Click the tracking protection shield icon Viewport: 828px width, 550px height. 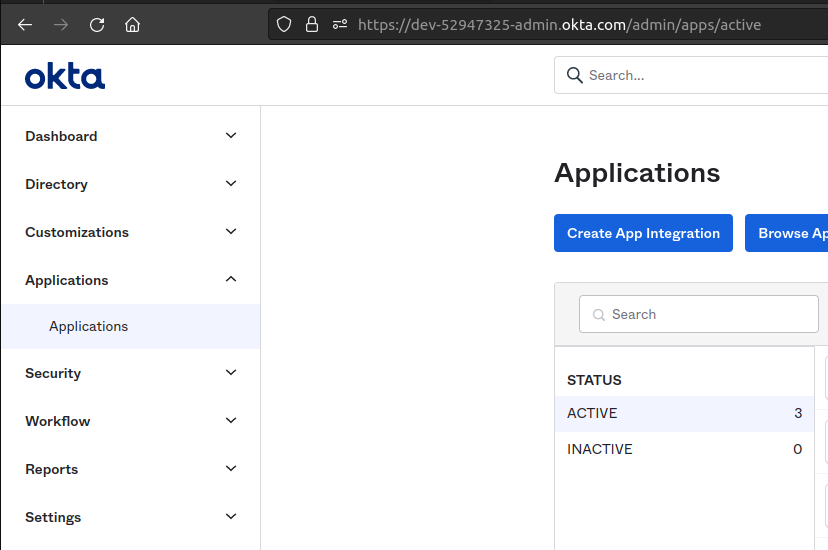point(284,24)
